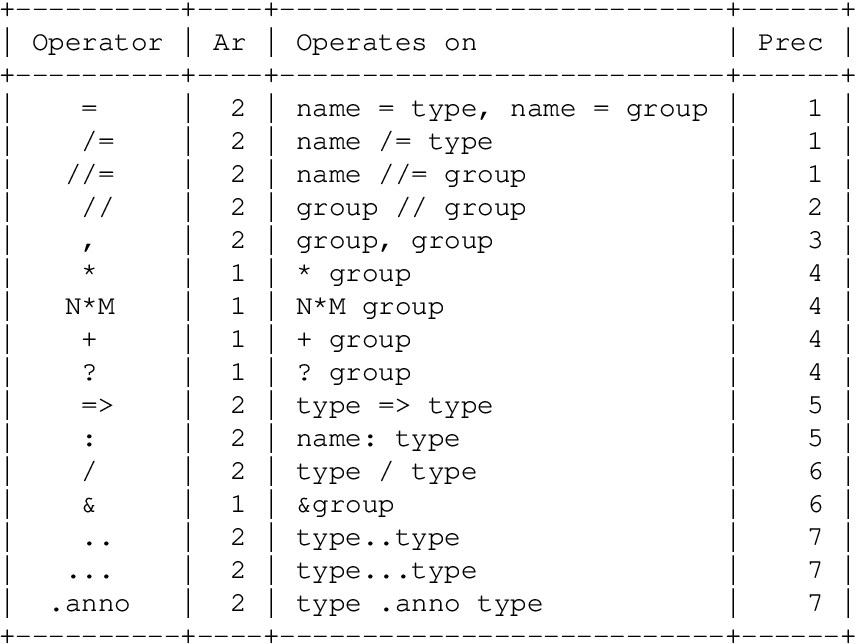The image size is (856, 644).
Task: Click the 'type => type' text
Action: click(x=394, y=405)
